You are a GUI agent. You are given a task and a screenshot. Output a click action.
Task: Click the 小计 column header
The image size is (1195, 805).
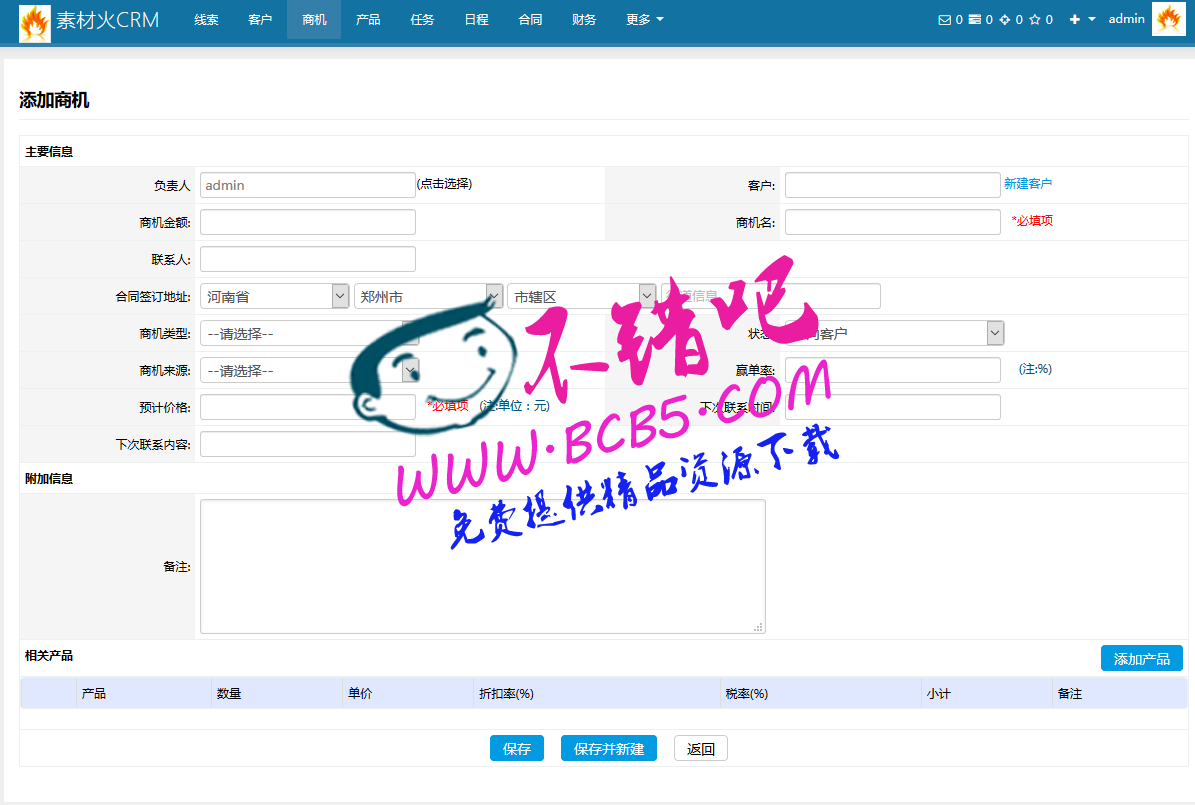[x=938, y=694]
